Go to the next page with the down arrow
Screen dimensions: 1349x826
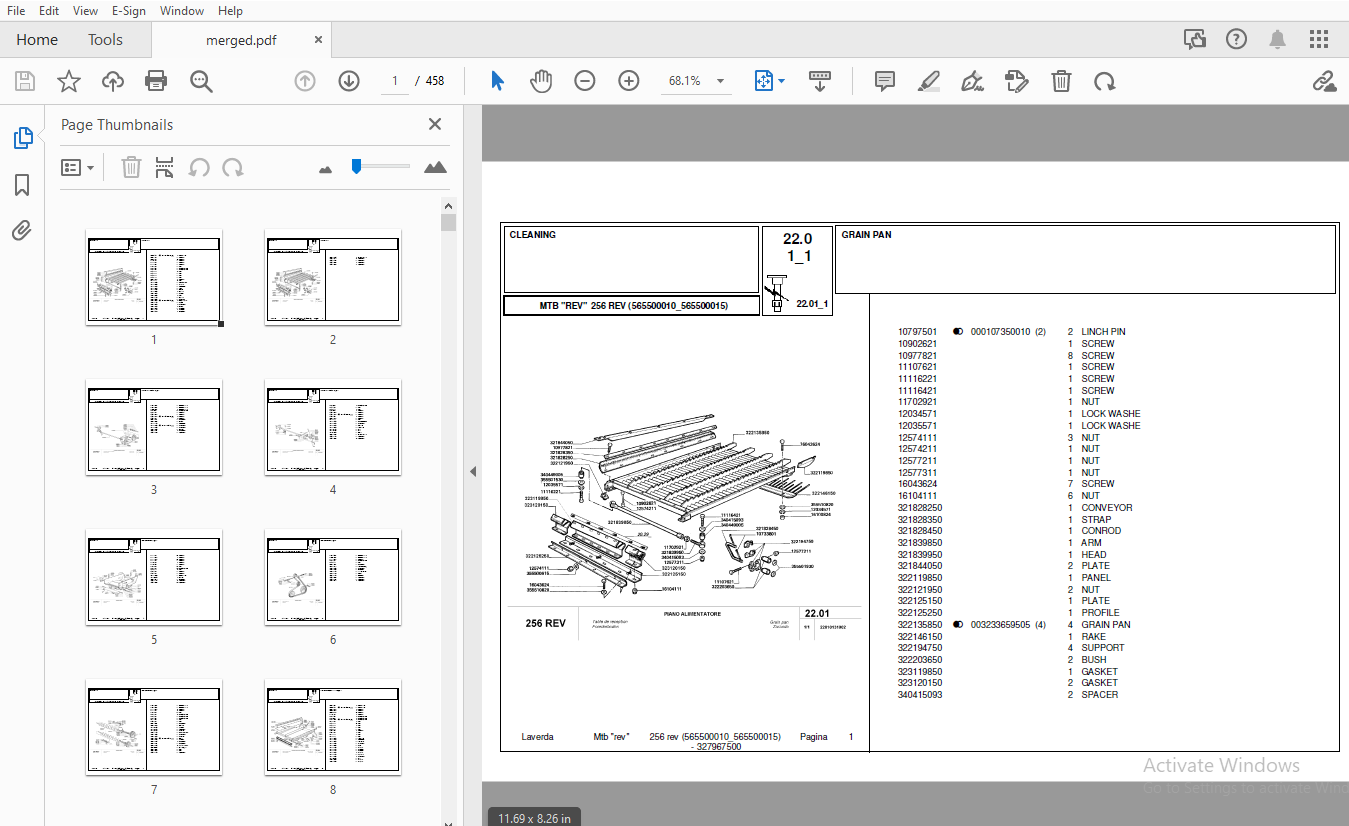click(x=349, y=81)
